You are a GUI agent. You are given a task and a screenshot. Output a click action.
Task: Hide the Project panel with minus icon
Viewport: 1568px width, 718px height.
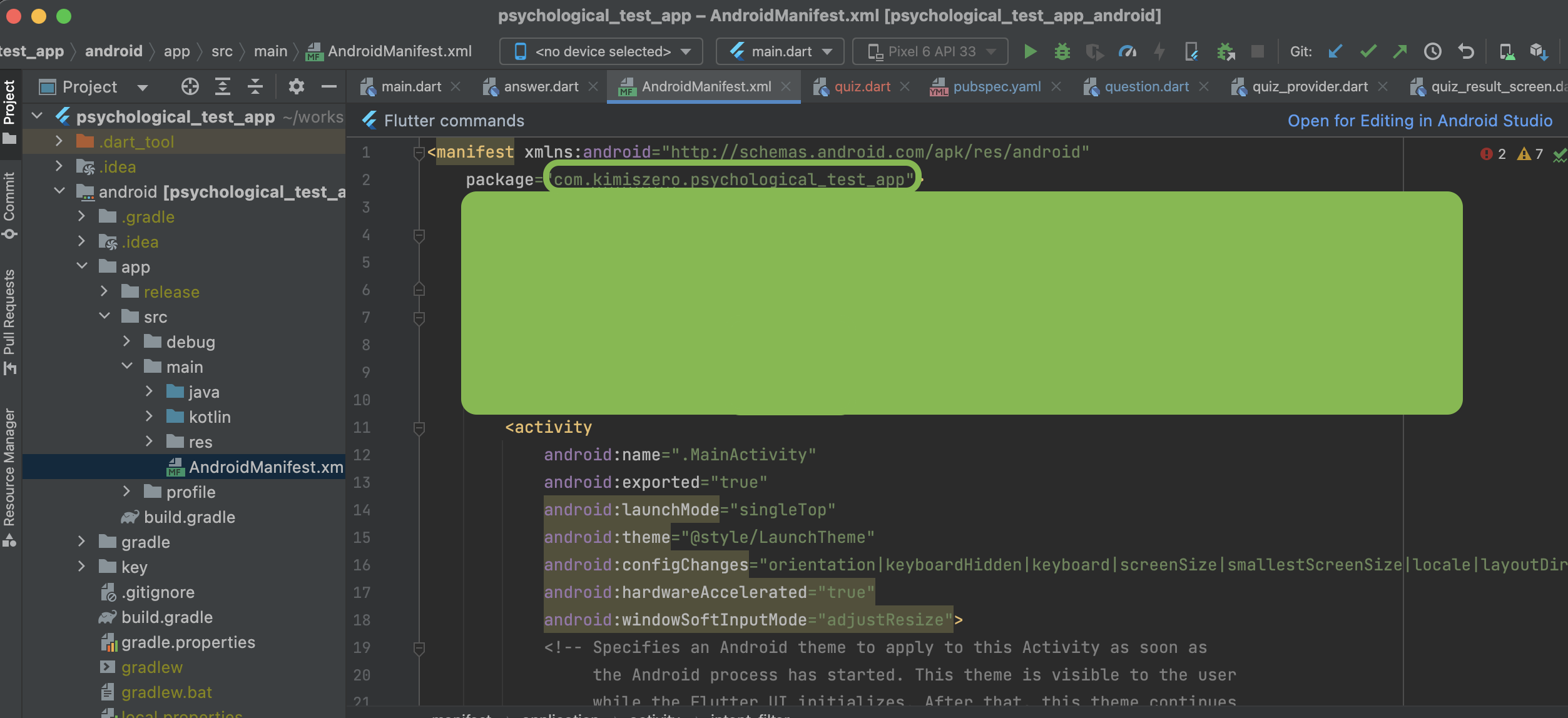(329, 86)
